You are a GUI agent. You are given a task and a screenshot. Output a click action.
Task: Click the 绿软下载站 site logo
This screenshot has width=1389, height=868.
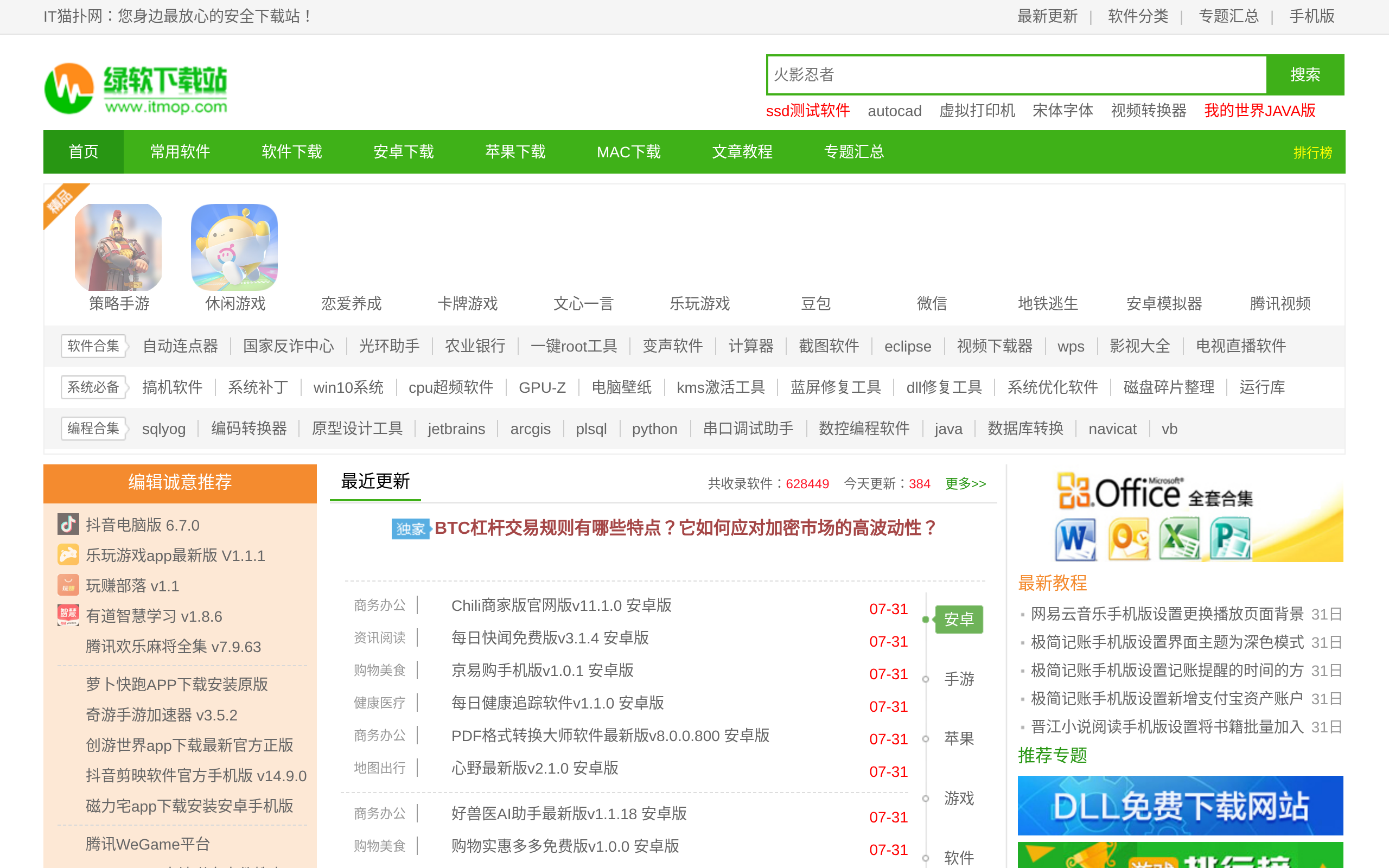136,88
